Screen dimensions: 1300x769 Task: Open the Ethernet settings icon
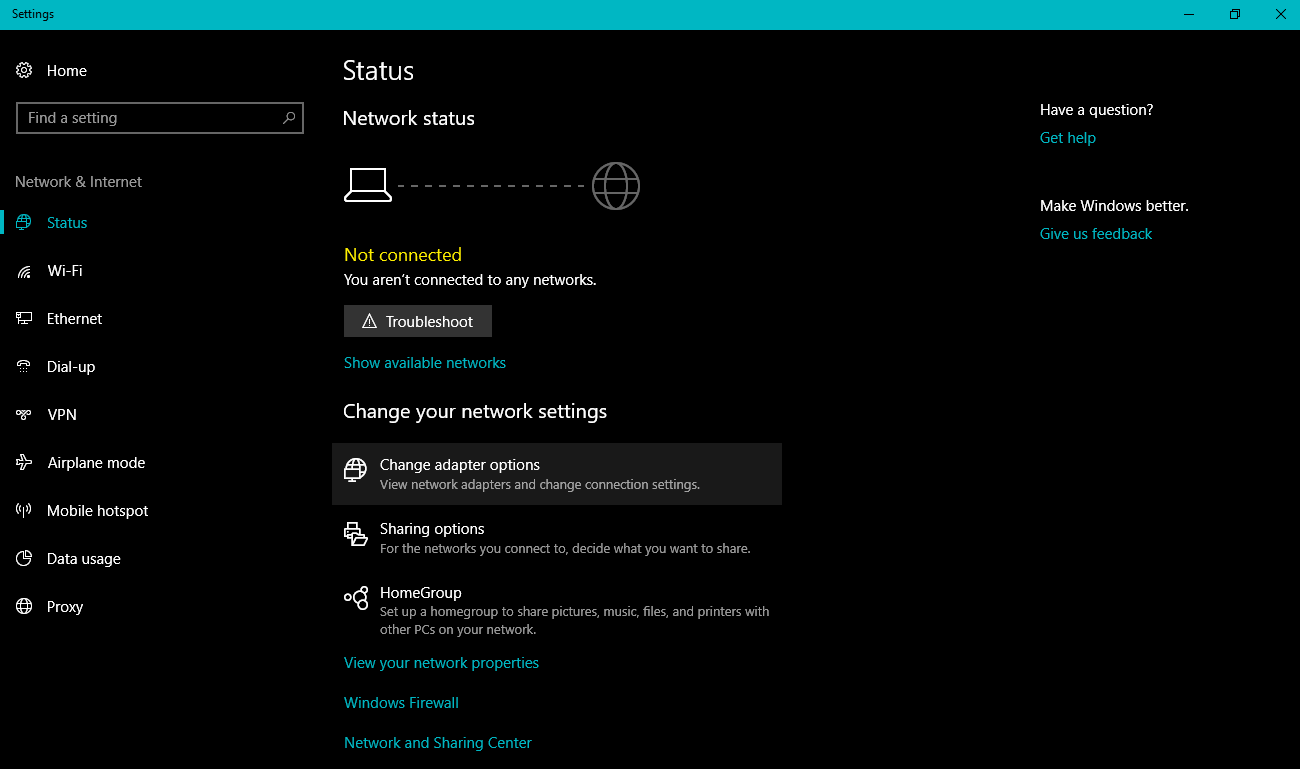pos(23,318)
